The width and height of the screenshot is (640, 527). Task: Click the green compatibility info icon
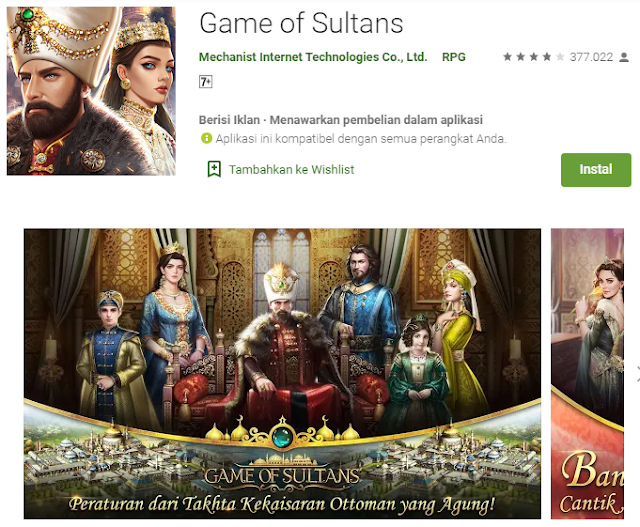pos(207,138)
